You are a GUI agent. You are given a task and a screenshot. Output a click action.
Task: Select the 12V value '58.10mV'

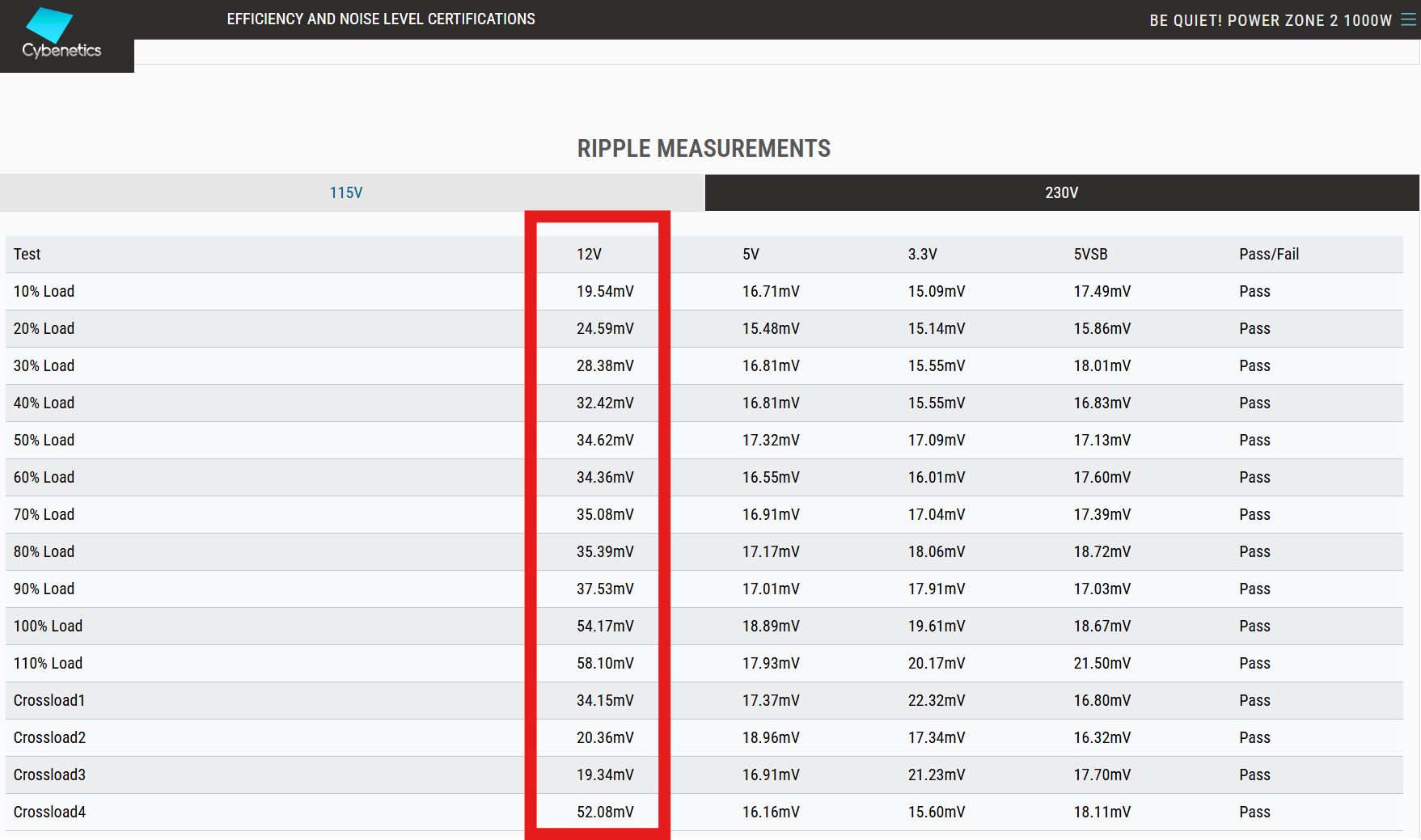point(605,663)
